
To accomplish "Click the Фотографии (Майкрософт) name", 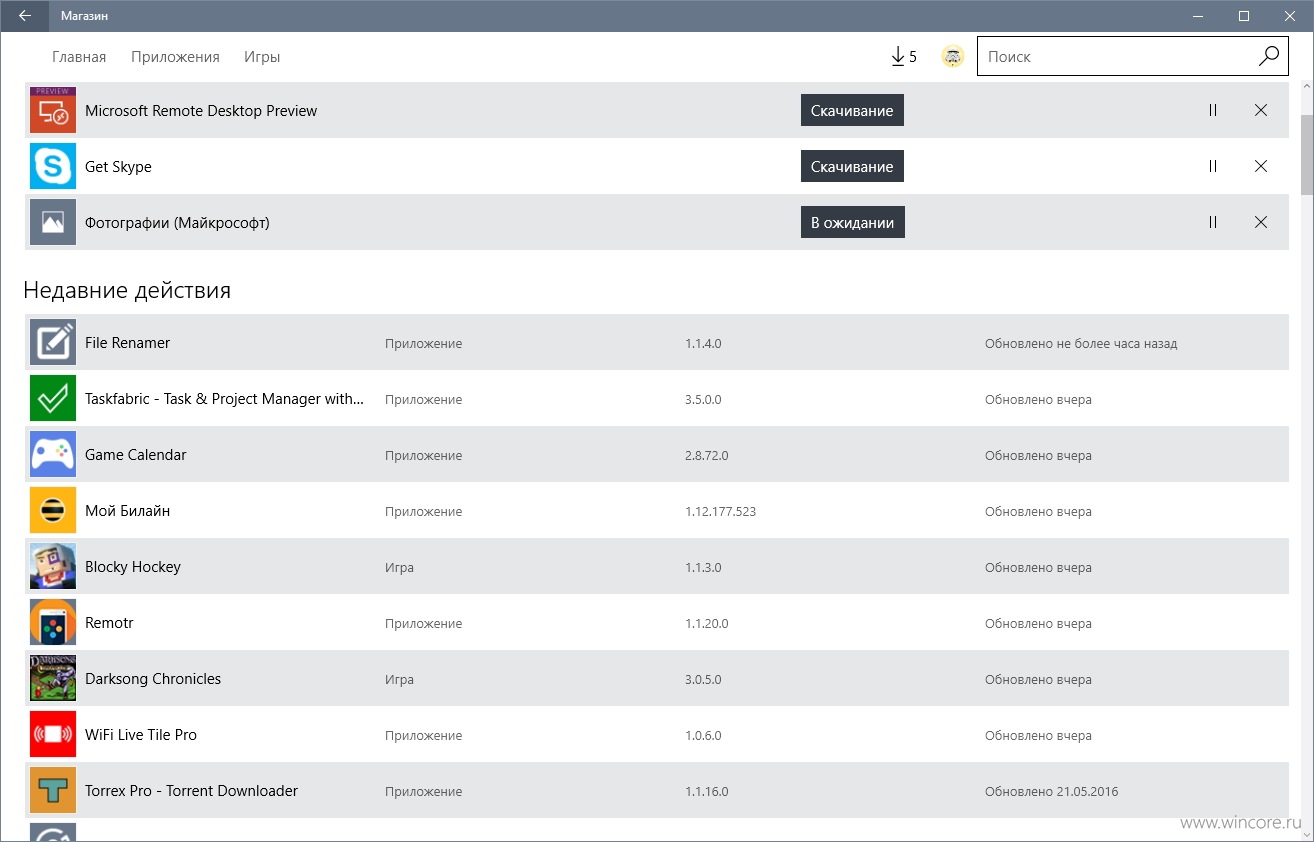I will pyautogui.click(x=177, y=223).
